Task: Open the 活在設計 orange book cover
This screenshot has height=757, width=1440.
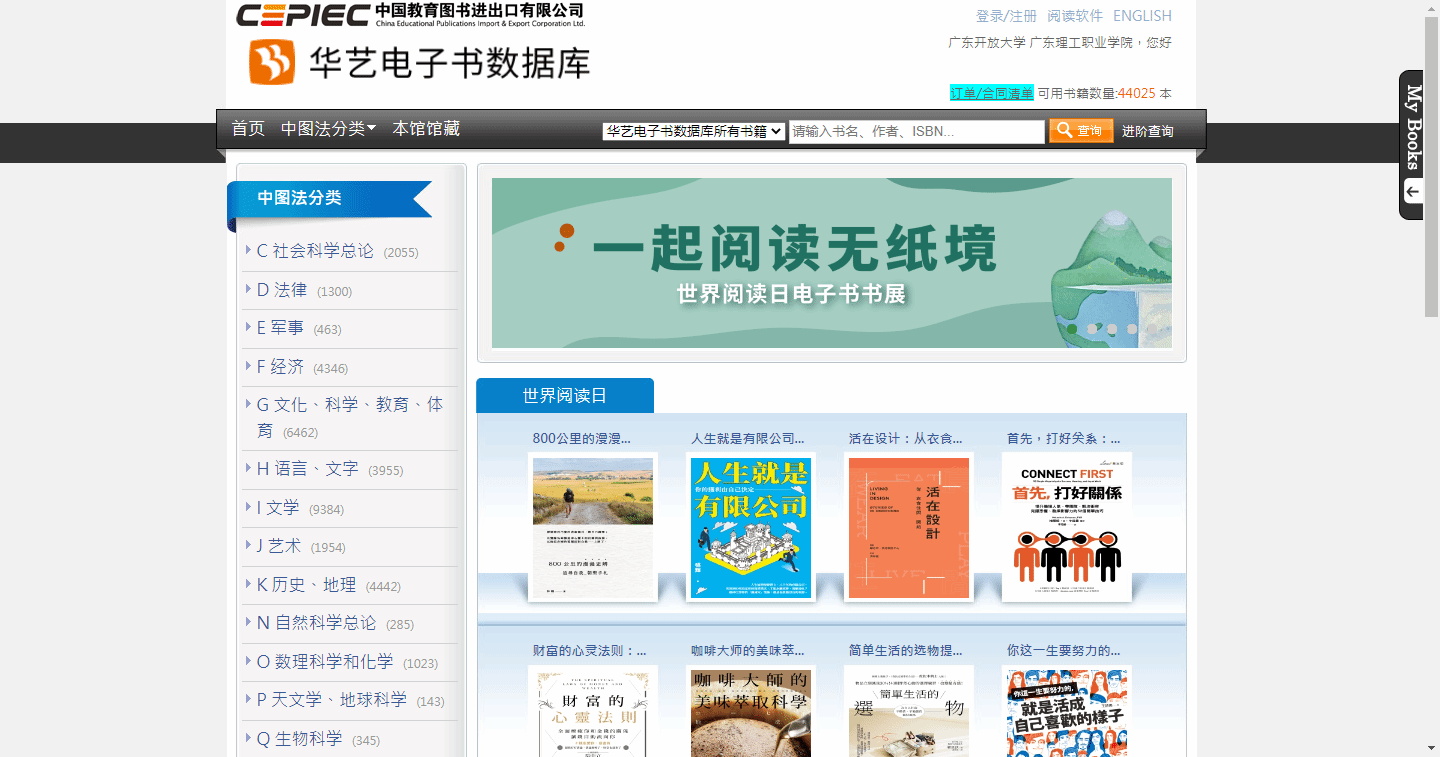Action: coord(909,527)
